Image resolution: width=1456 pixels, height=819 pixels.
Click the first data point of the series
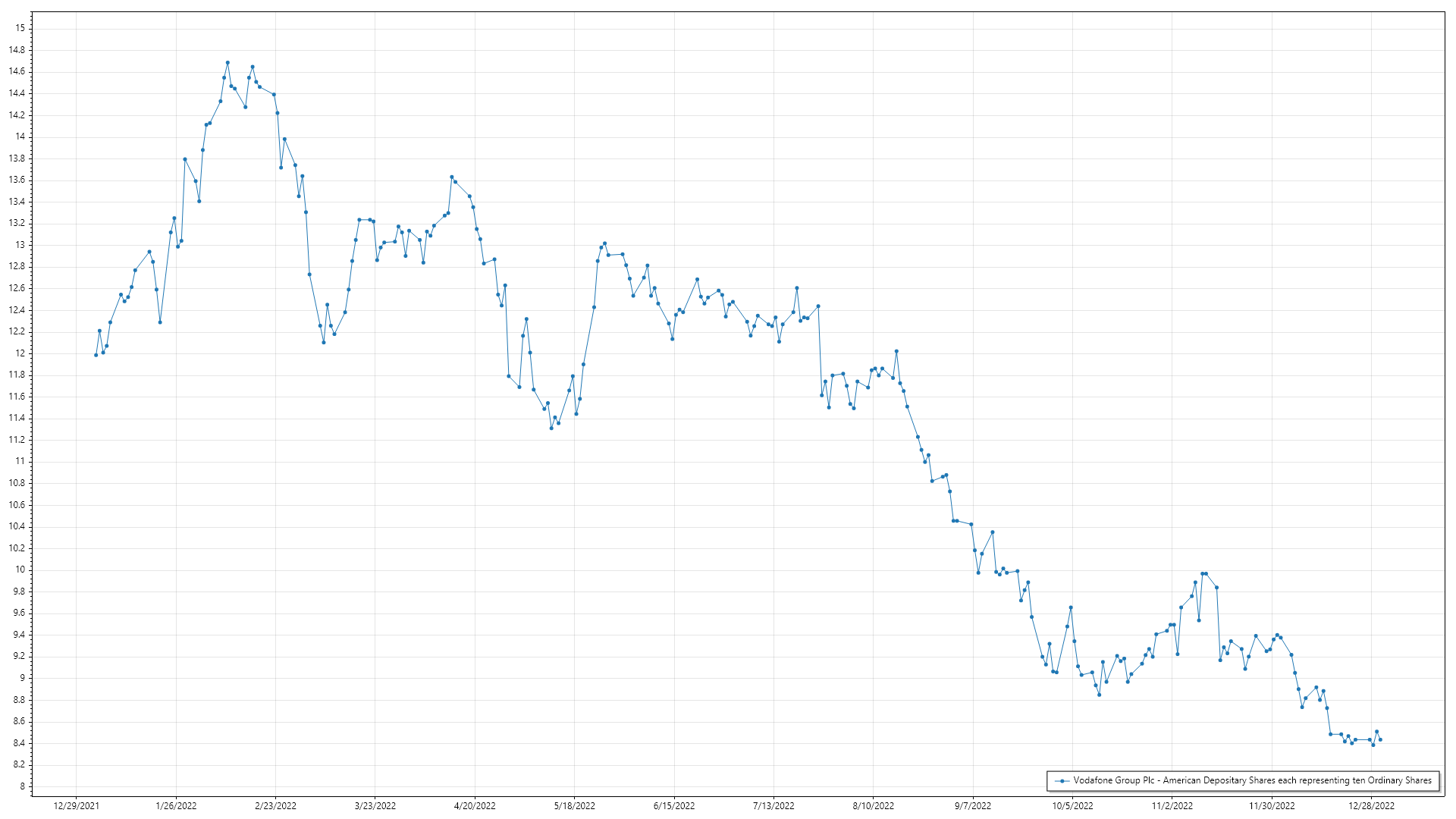click(x=96, y=355)
